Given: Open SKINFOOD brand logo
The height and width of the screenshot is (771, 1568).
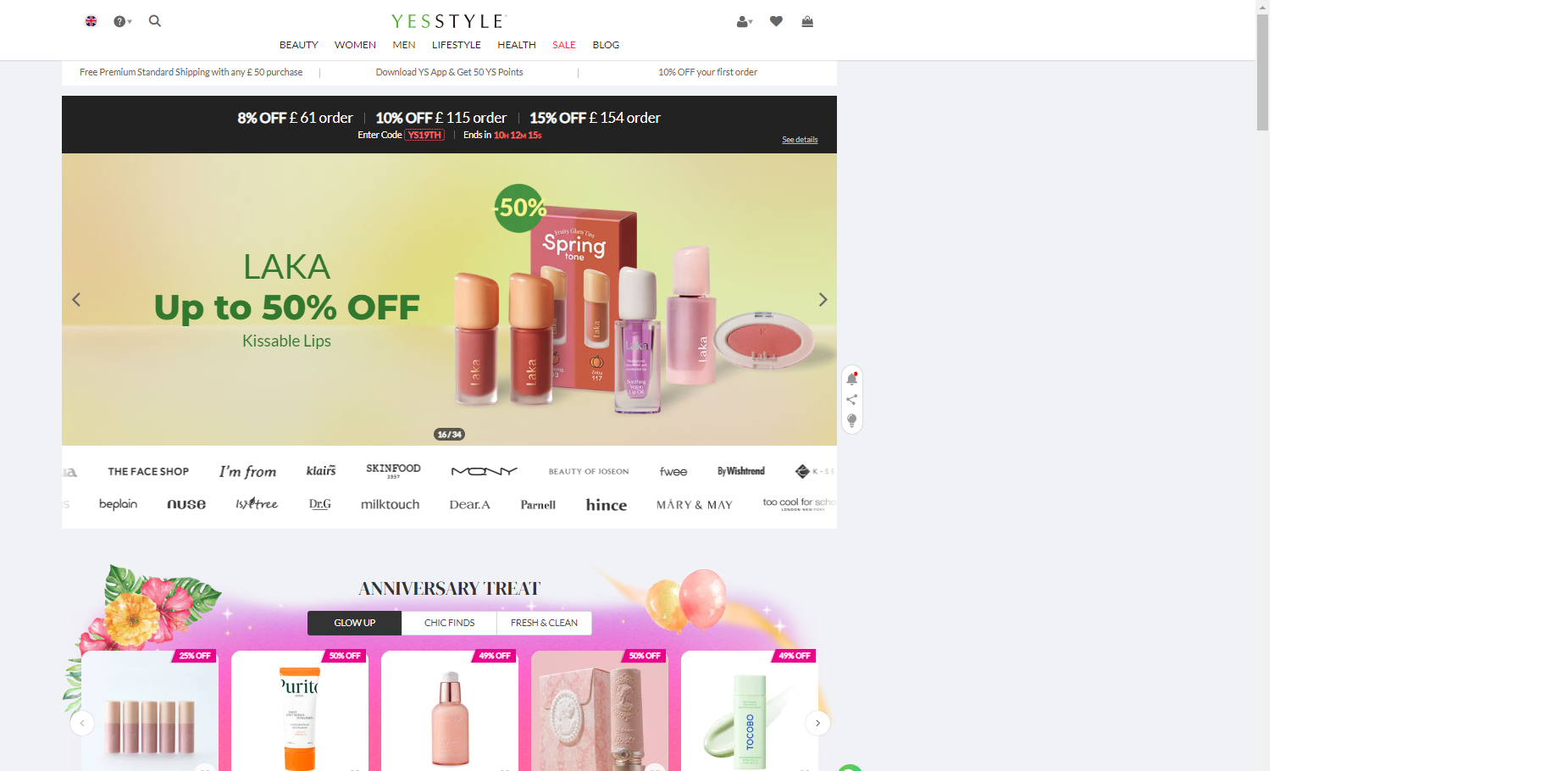Looking at the screenshot, I should [x=393, y=470].
